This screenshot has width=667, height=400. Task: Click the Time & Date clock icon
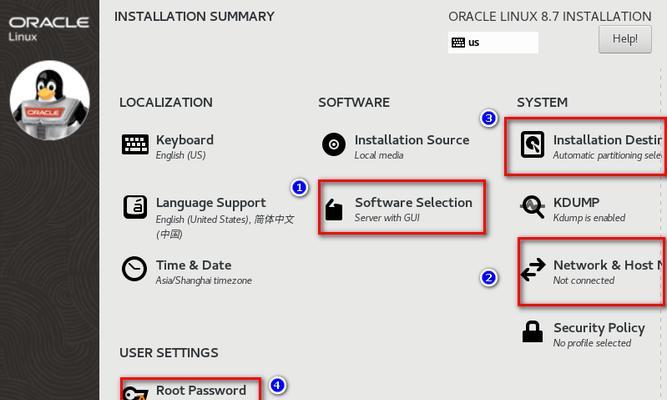(x=134, y=269)
